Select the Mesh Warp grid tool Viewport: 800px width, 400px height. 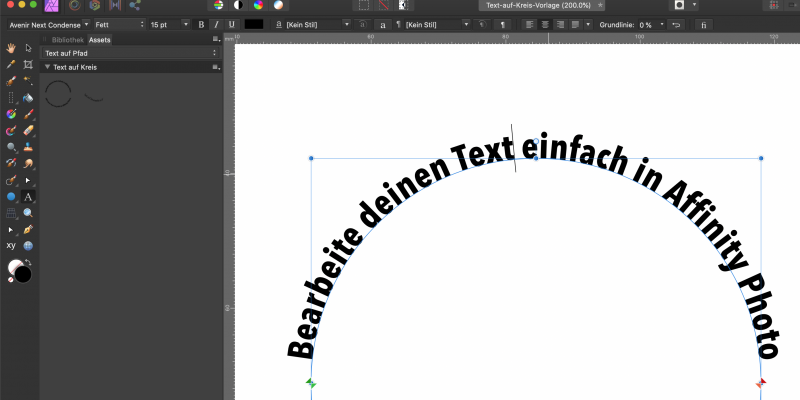(x=11, y=213)
